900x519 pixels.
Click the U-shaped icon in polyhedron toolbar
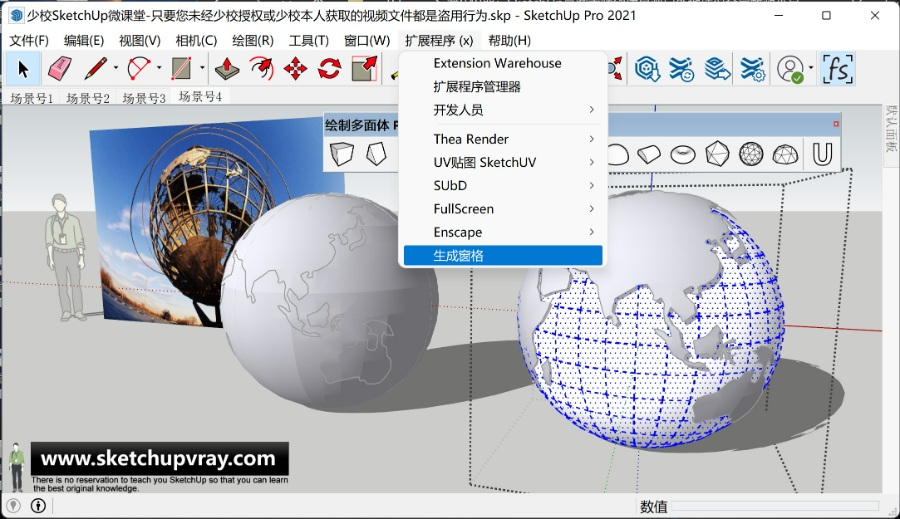tap(822, 154)
